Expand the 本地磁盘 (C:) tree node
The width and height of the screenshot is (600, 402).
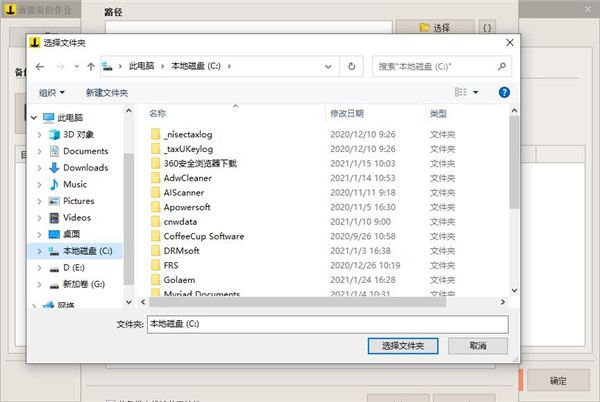(39, 251)
